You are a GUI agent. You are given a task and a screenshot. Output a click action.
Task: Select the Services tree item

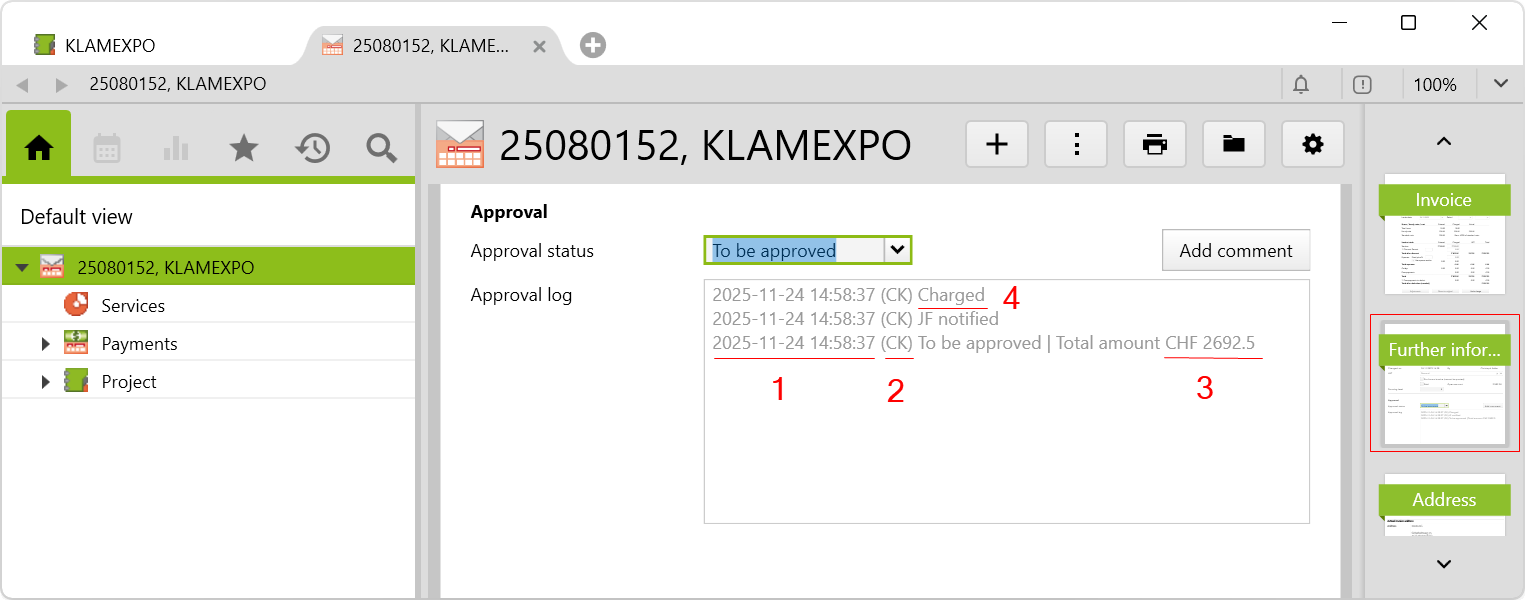point(133,306)
